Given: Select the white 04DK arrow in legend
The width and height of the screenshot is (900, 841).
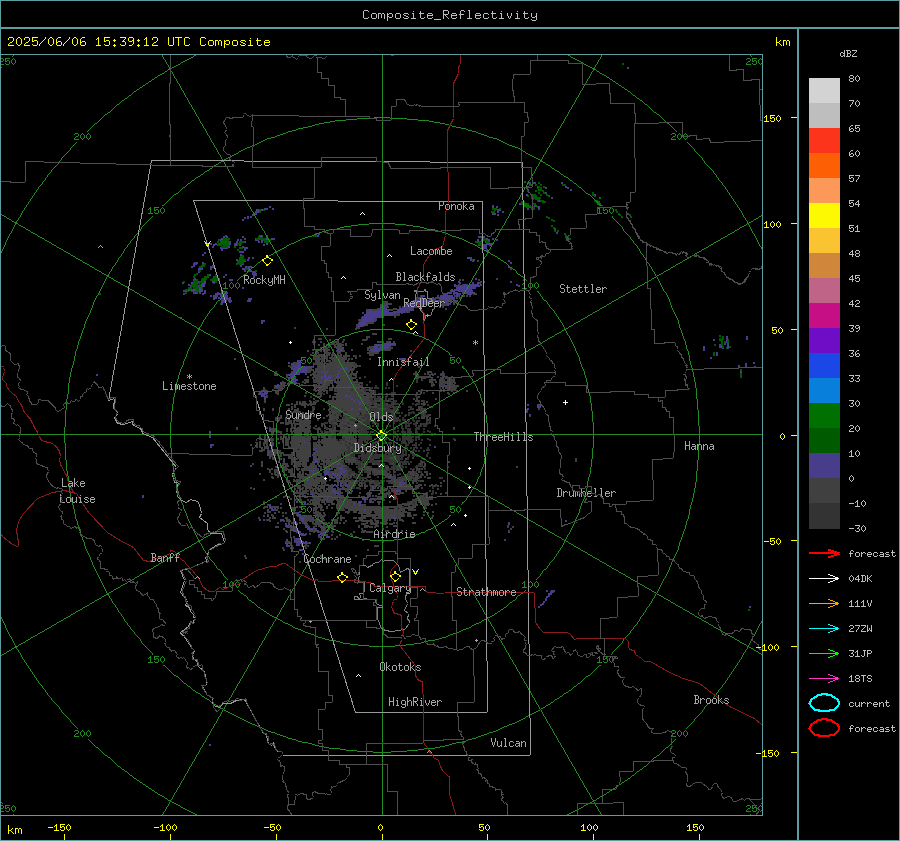Looking at the screenshot, I should pos(824,578).
